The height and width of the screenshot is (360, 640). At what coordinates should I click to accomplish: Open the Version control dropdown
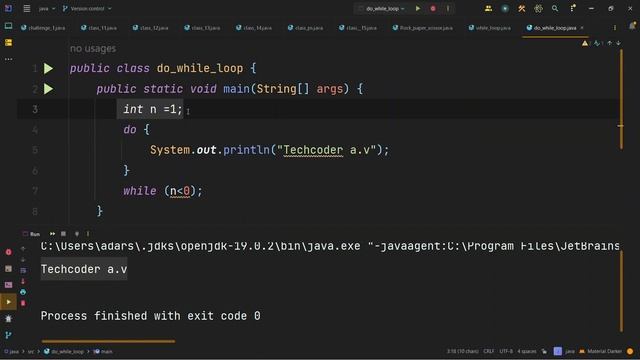[87, 9]
